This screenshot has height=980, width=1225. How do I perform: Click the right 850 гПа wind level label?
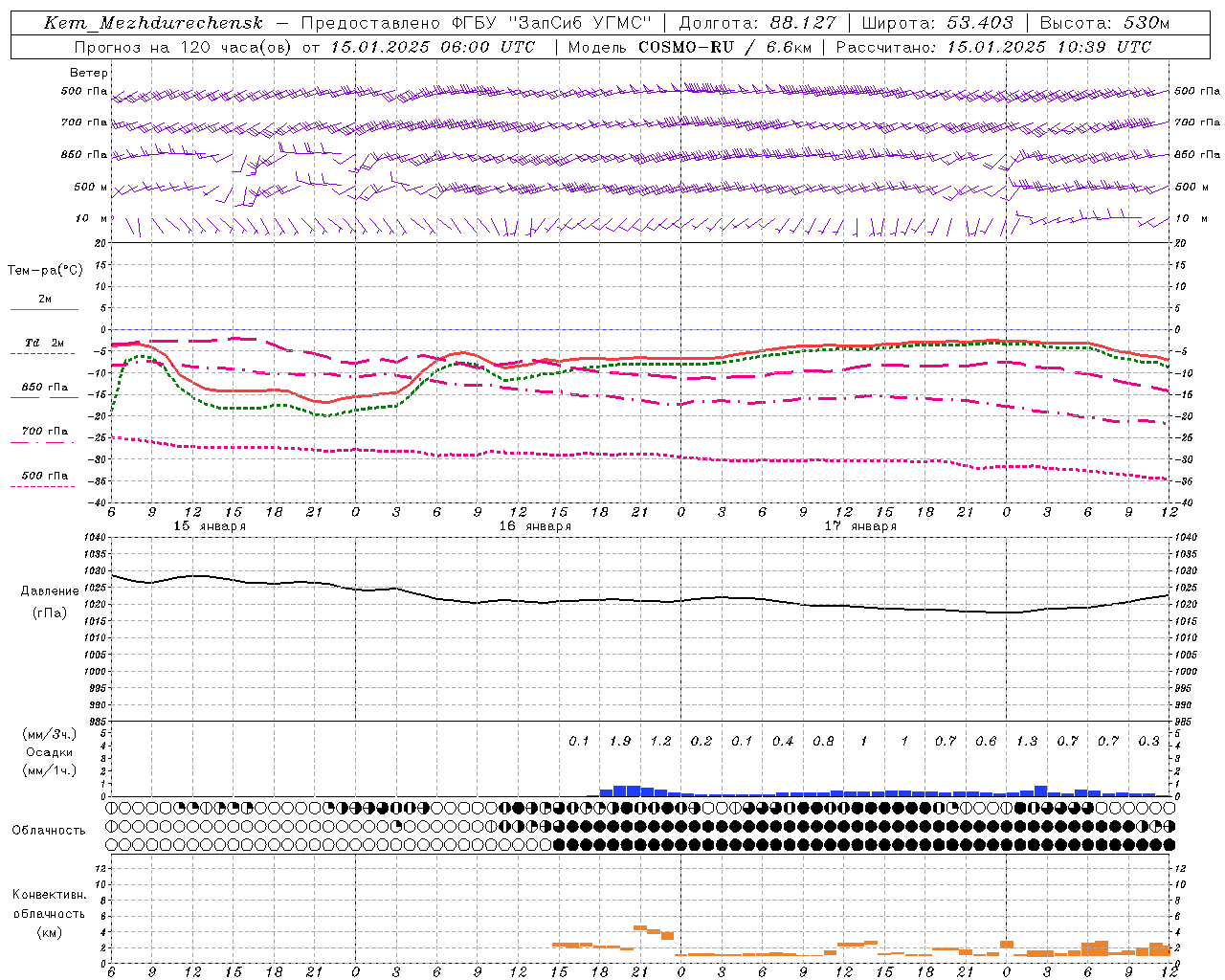1197,154
